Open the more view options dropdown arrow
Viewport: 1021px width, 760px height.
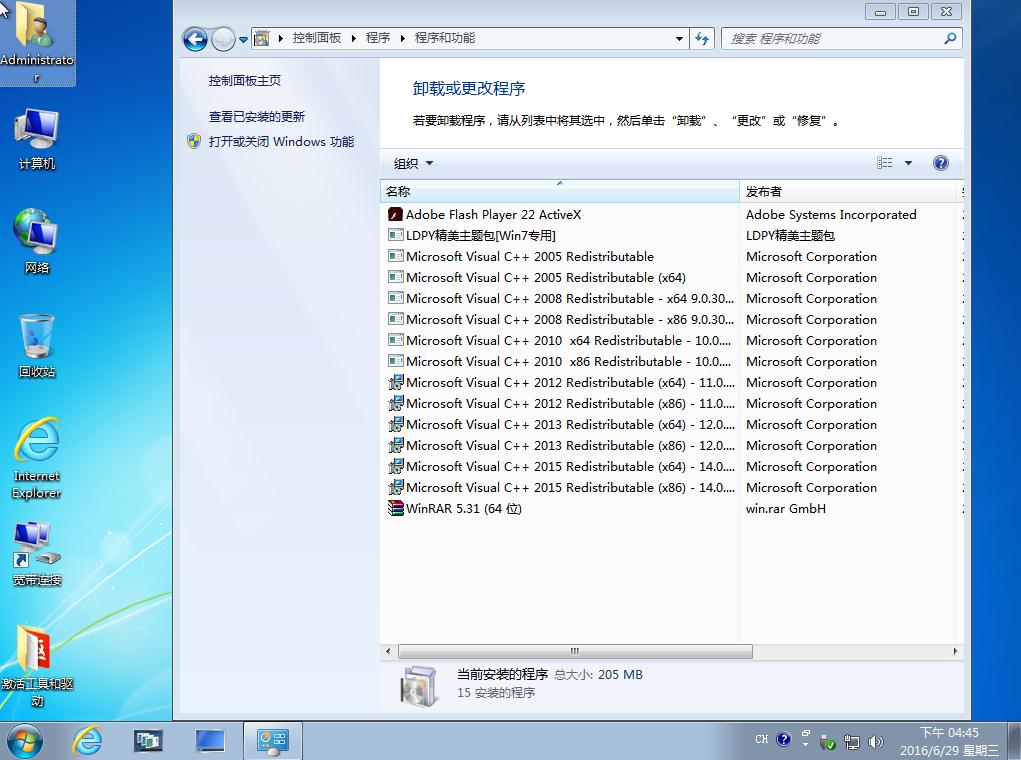coord(908,163)
